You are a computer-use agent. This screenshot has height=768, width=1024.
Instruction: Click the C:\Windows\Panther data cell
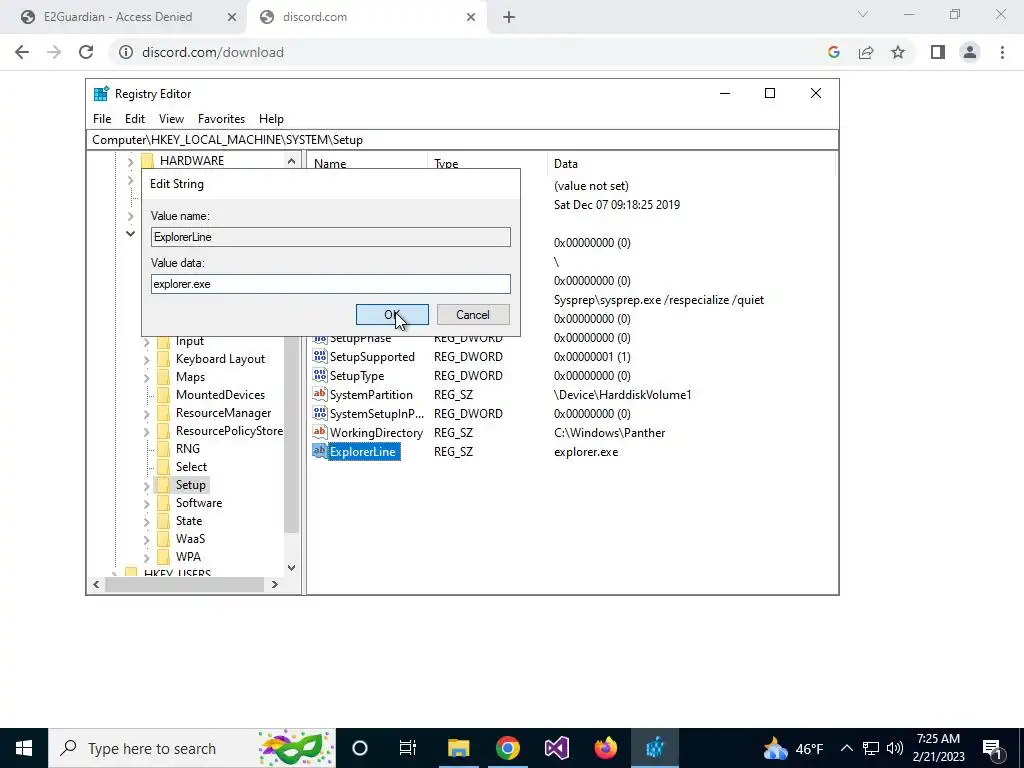click(609, 433)
